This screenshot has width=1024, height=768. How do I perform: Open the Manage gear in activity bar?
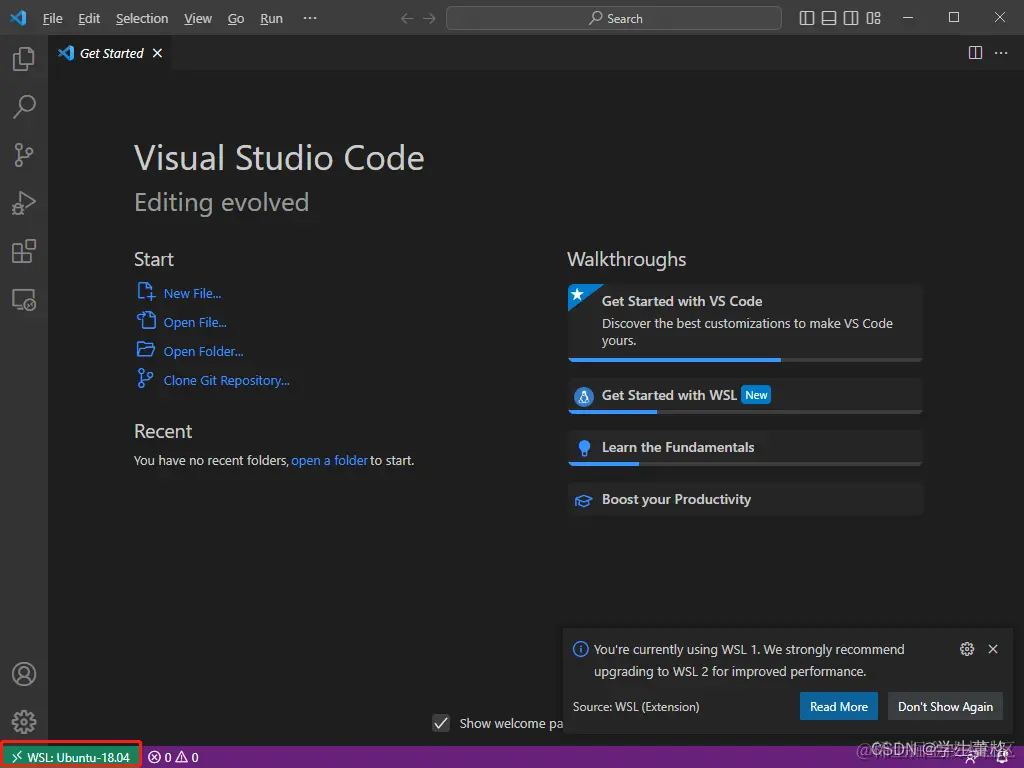pyautogui.click(x=24, y=722)
